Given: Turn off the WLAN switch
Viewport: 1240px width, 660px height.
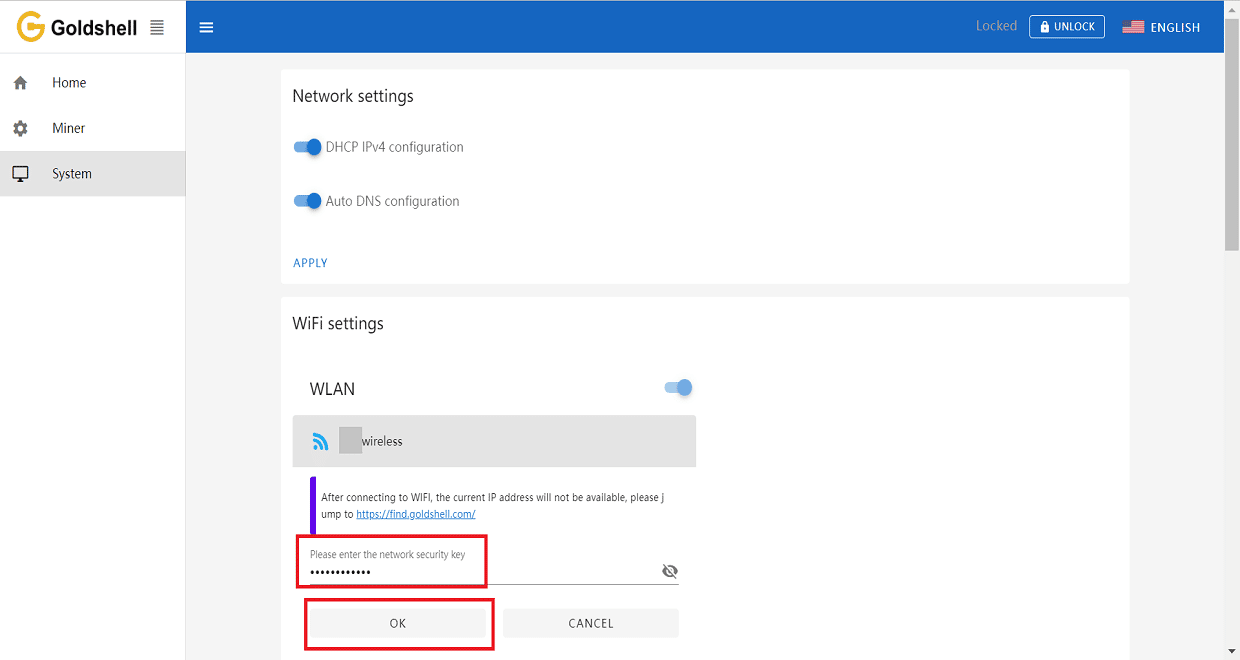Looking at the screenshot, I should [x=679, y=388].
